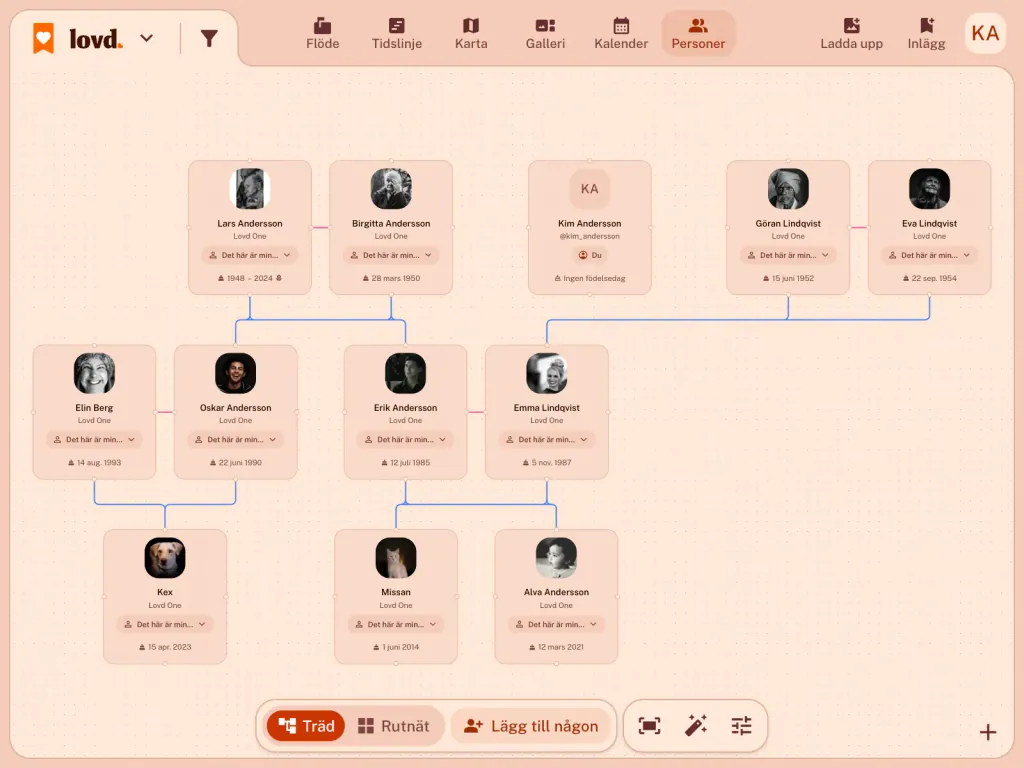Switch to Träd tree view

(x=306, y=726)
